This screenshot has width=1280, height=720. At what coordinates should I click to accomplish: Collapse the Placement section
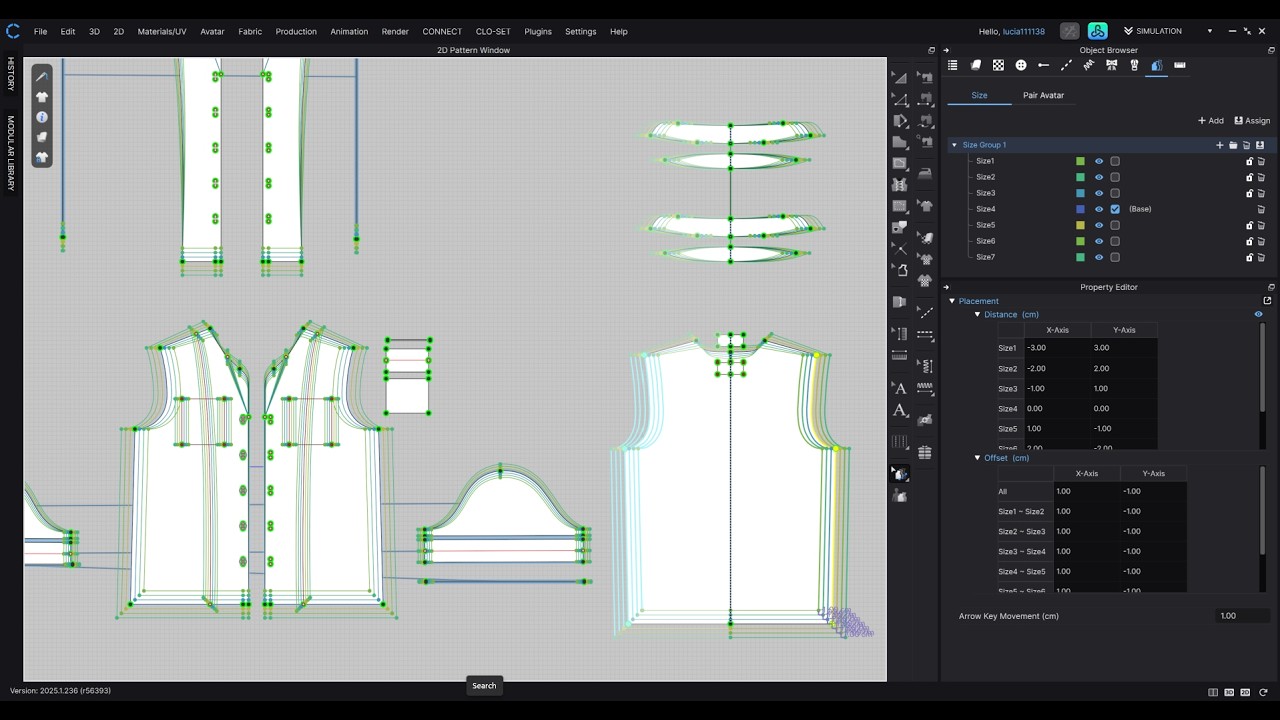pos(952,301)
